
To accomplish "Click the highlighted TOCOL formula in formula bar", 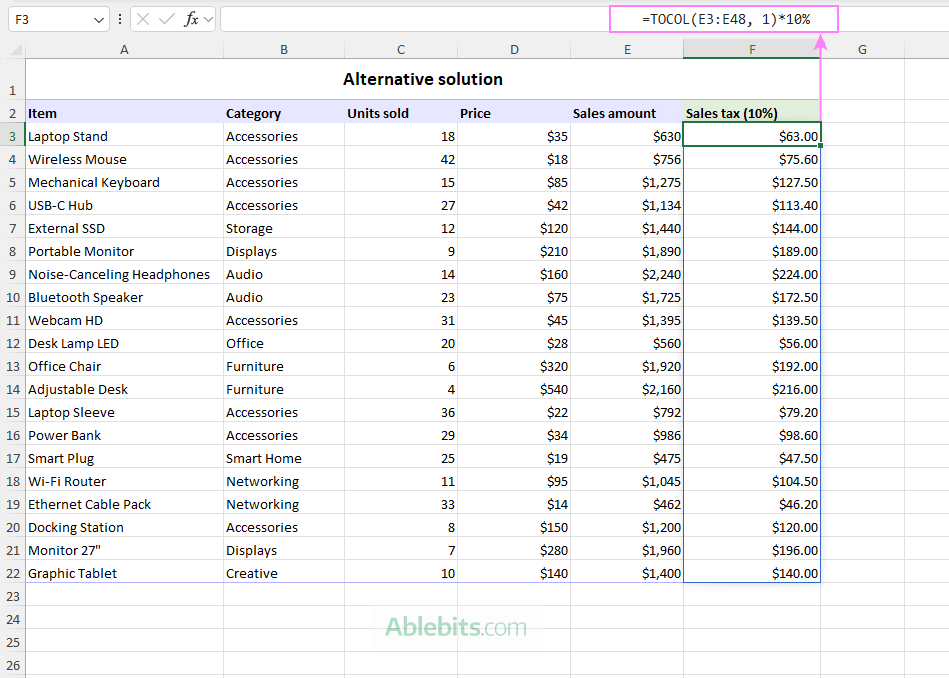I will pyautogui.click(x=723, y=18).
